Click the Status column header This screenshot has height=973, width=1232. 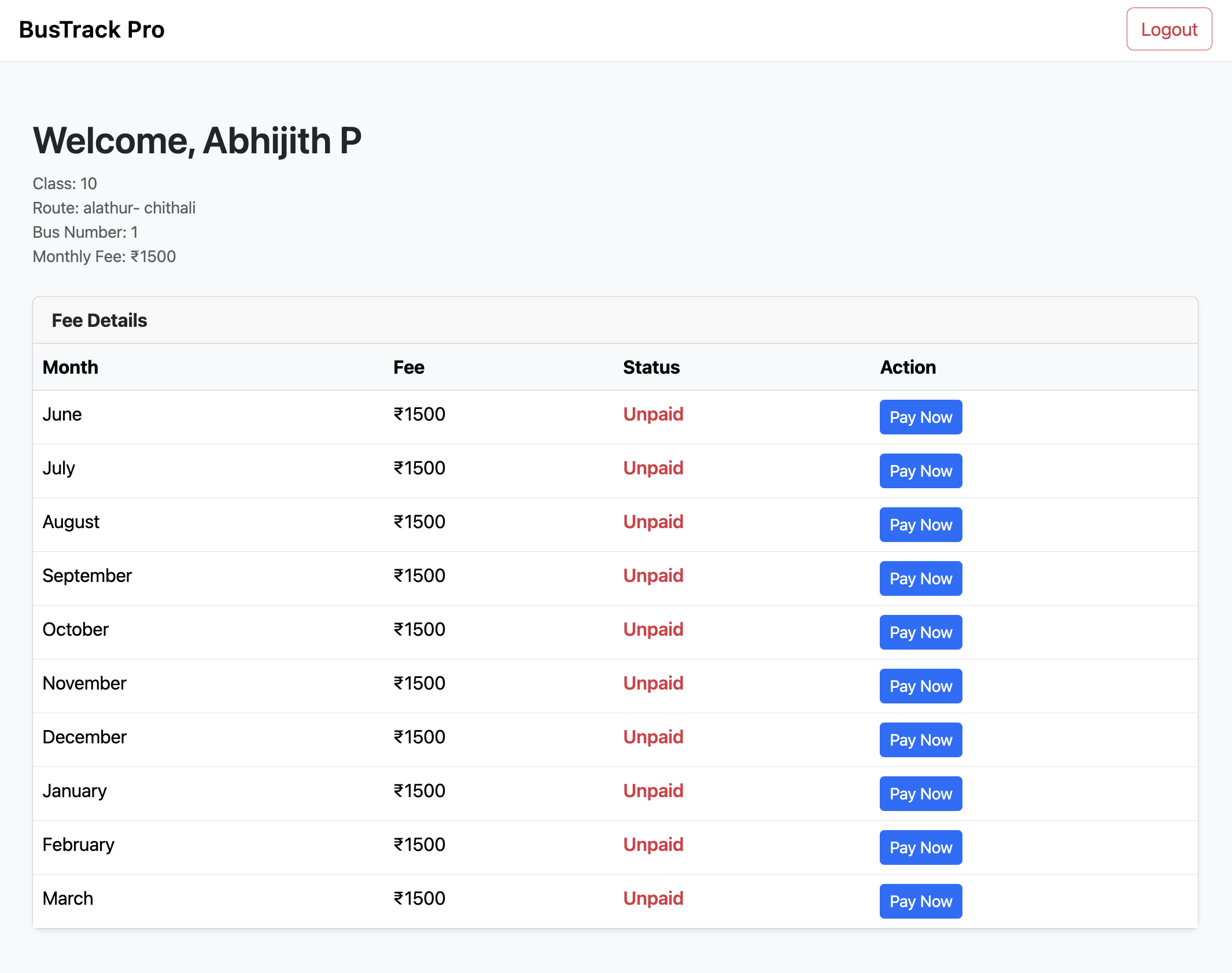click(651, 367)
